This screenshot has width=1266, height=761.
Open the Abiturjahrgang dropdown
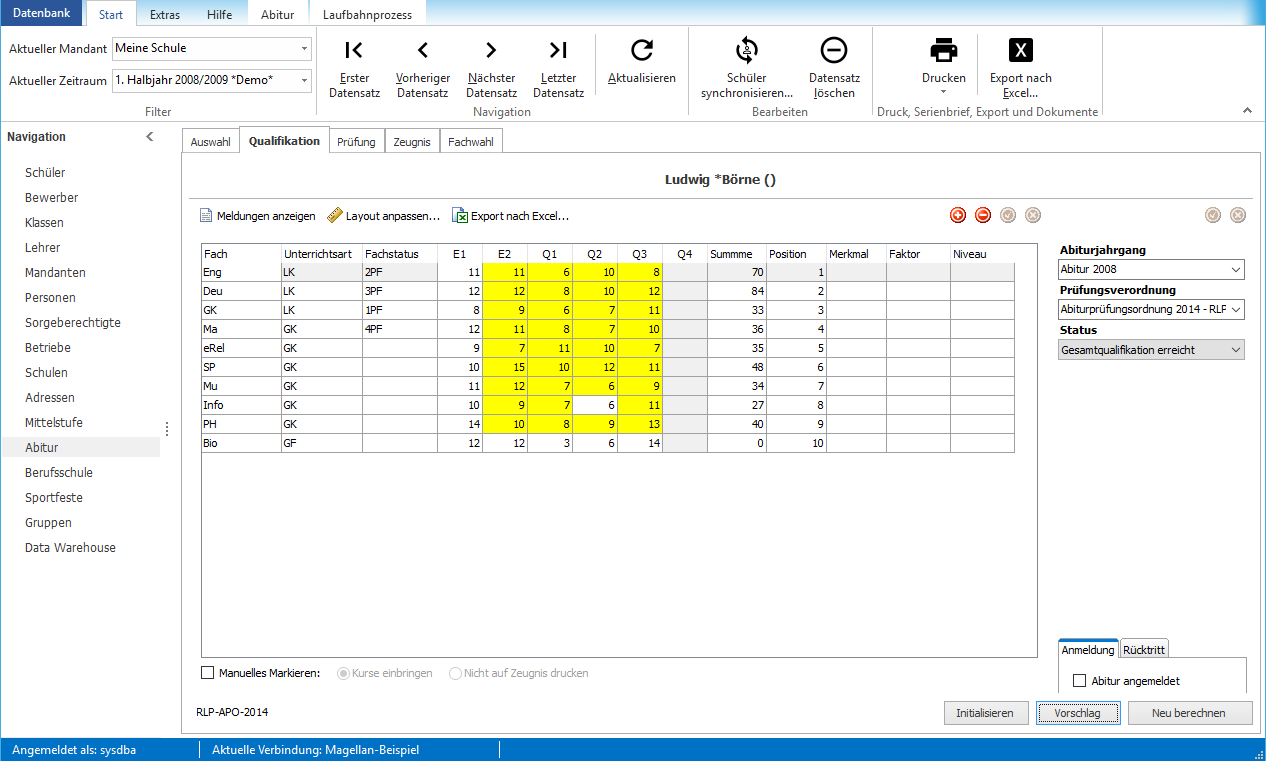click(x=1151, y=269)
